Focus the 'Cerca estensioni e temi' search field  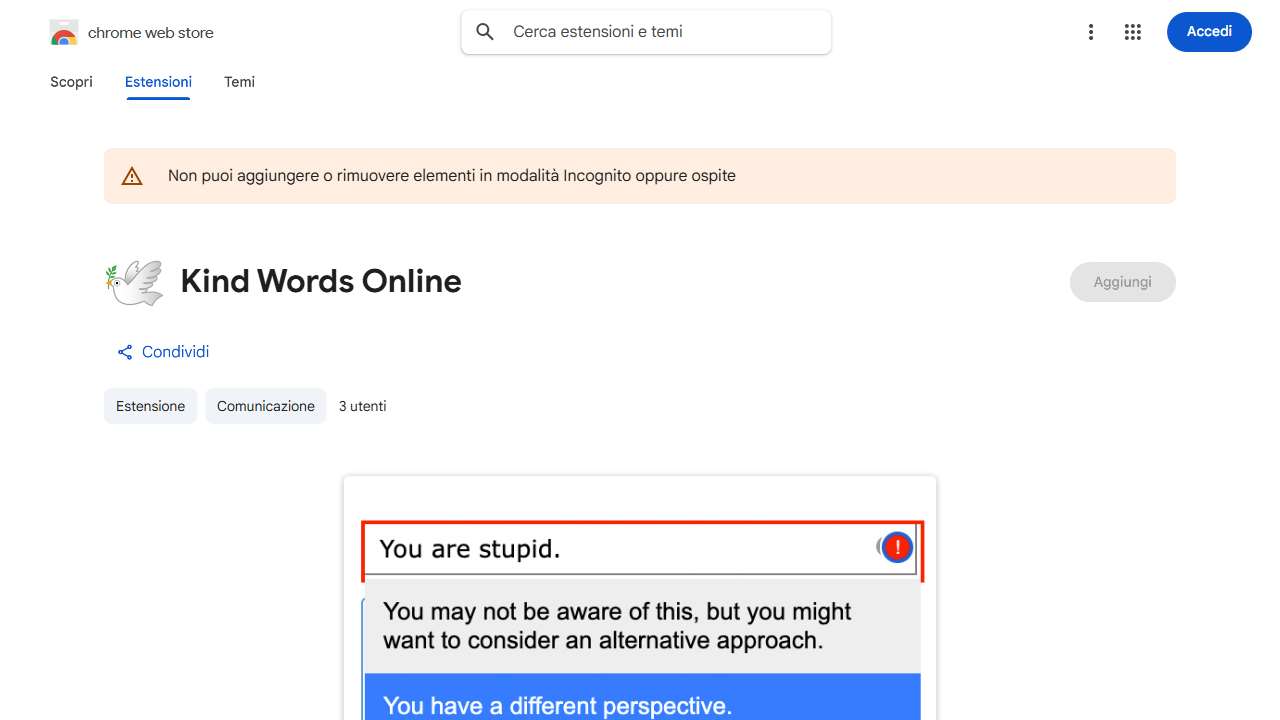pos(660,32)
